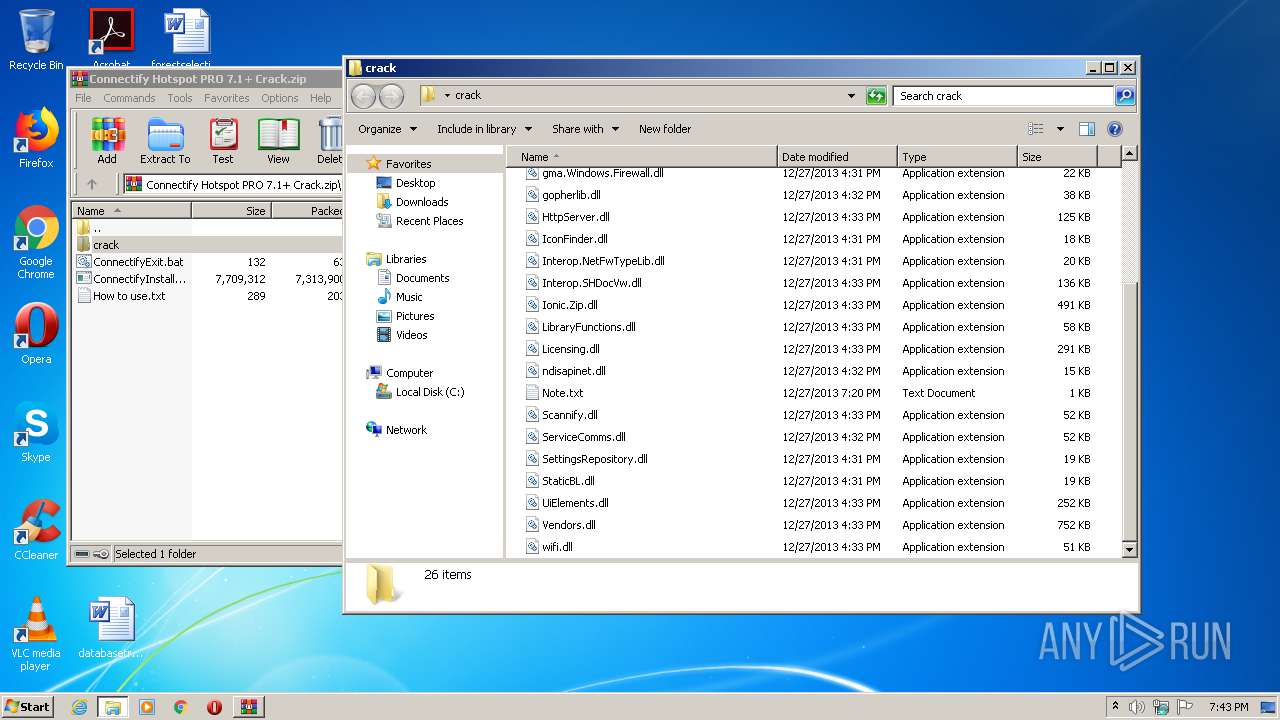Select ConnectifyExit.bat in WinRAR
Image resolution: width=1280 pixels, height=720 pixels.
138,262
